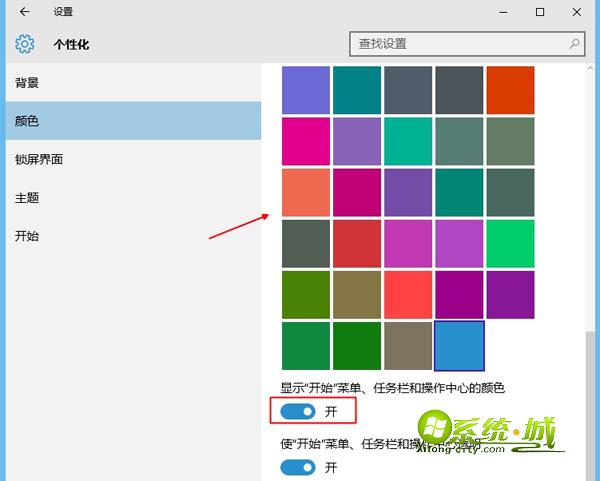Click the settings gear icon beside 个性化

click(24, 44)
